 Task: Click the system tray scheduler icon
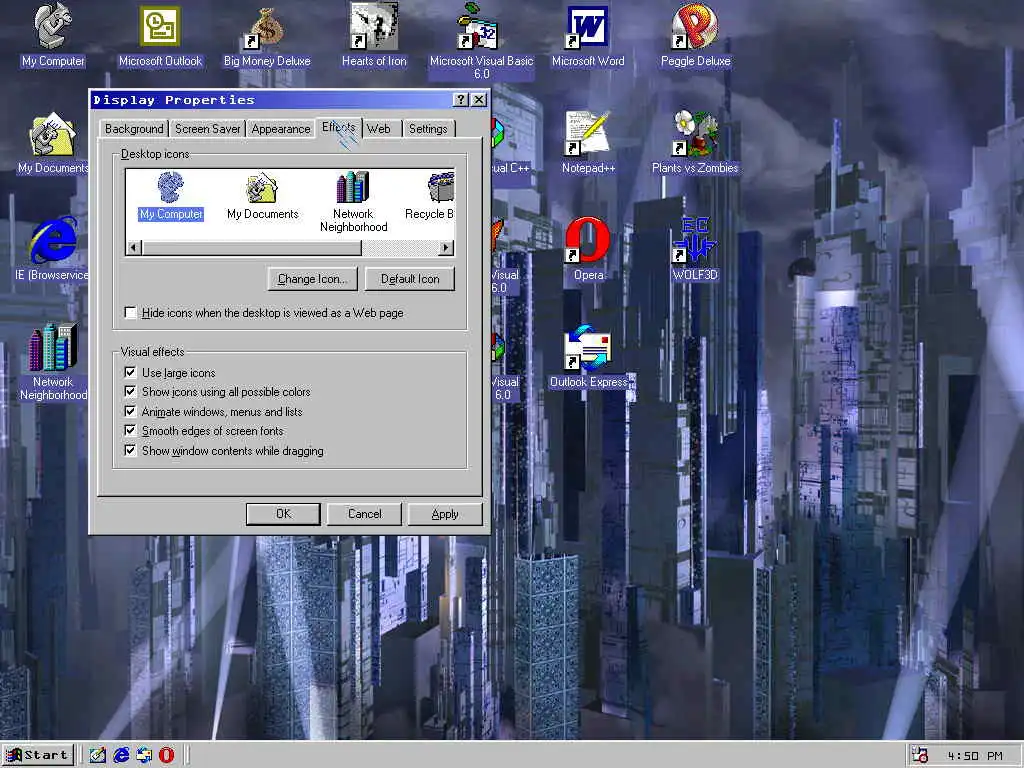coord(920,756)
